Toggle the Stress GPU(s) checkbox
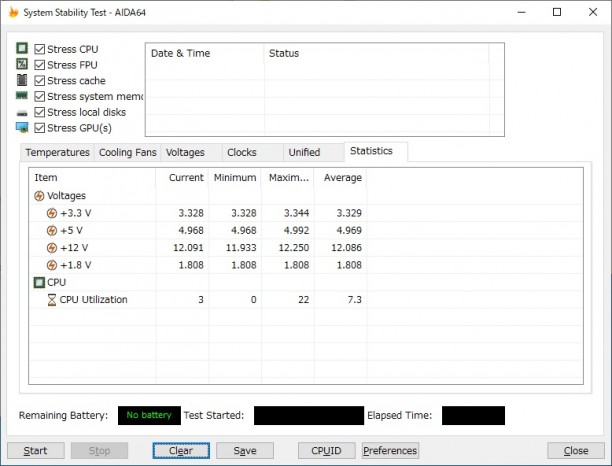Screen dimensions: 612x466 click(x=40, y=128)
